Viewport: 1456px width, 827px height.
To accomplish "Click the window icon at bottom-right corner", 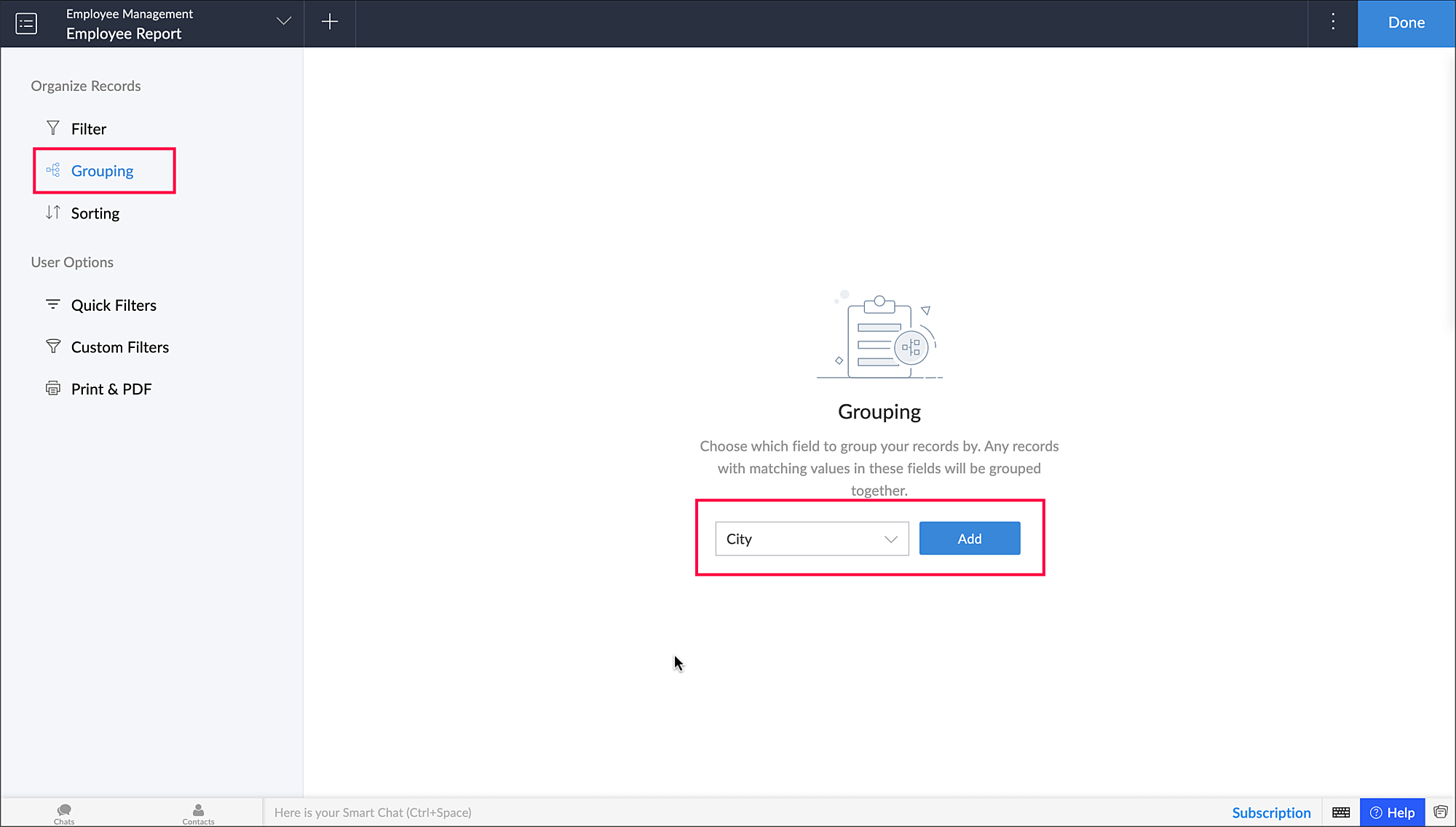I will point(1440,812).
